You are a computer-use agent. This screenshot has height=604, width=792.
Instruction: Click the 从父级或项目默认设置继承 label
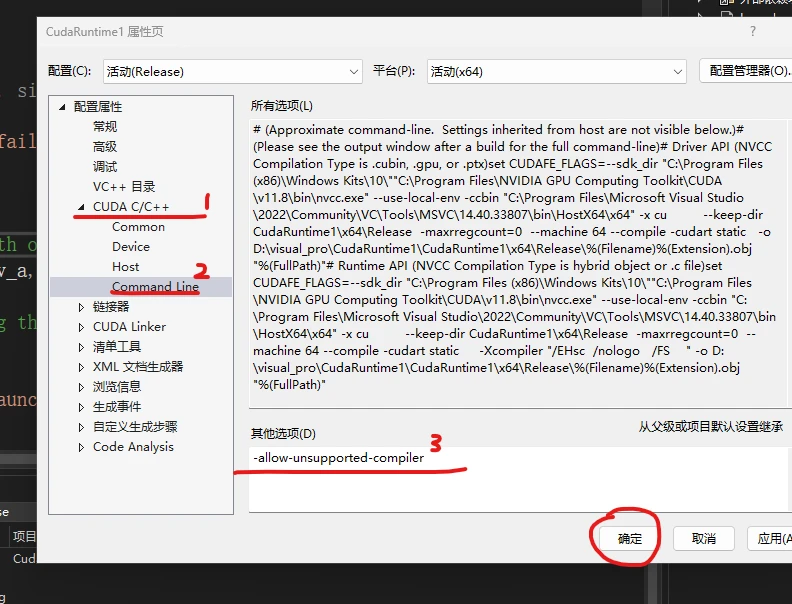coord(711,427)
